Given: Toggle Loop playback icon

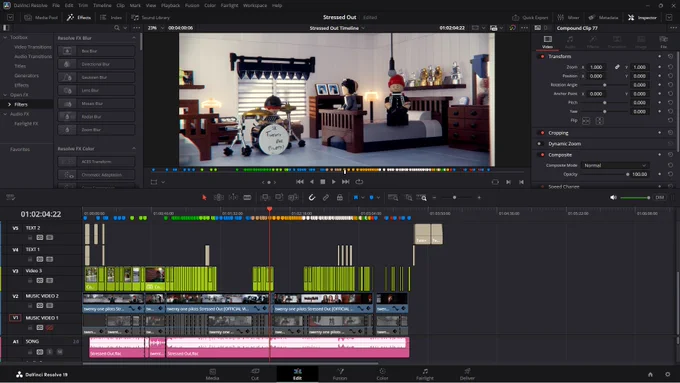Looking at the screenshot, I should pyautogui.click(x=359, y=182).
